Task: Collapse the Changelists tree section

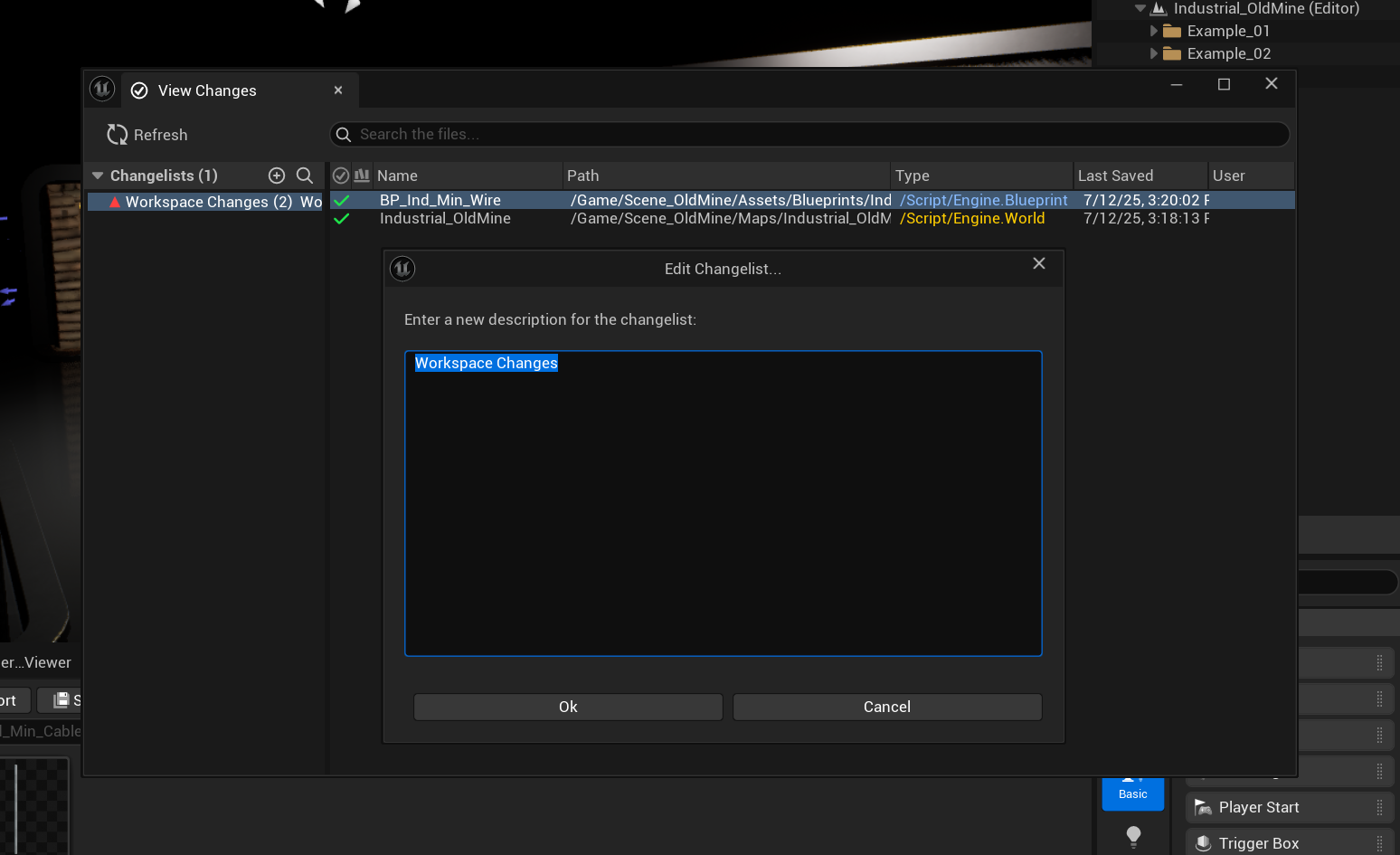Action: (x=98, y=176)
